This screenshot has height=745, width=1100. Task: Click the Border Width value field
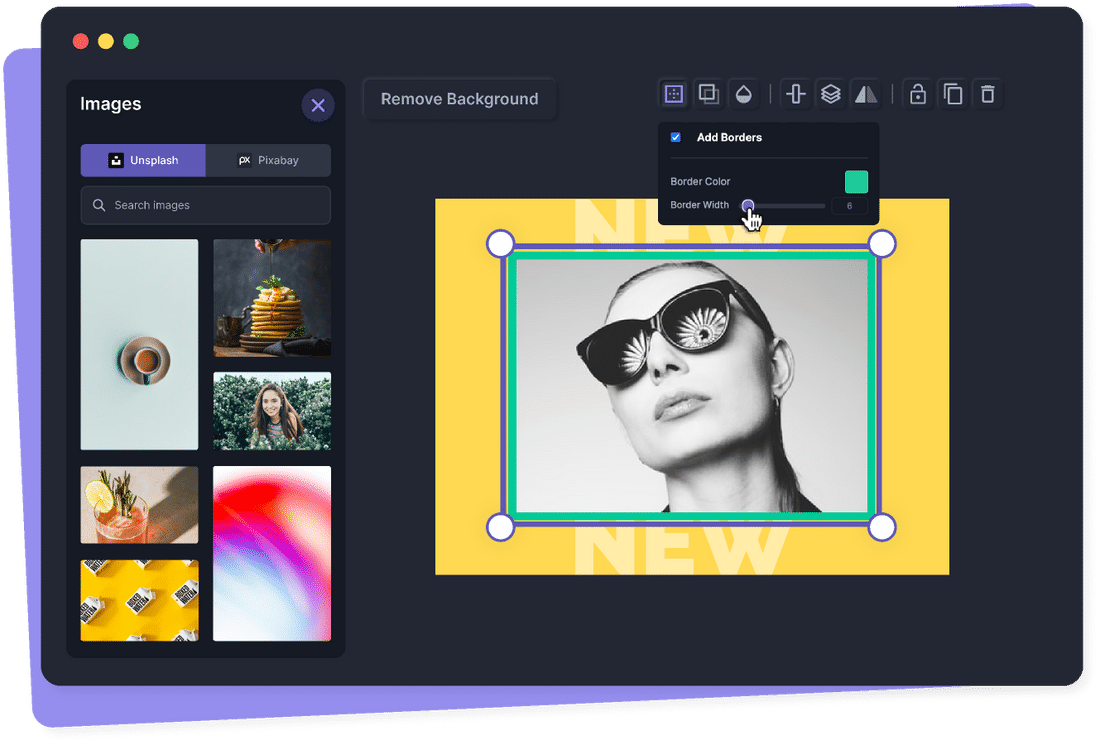click(x=849, y=206)
